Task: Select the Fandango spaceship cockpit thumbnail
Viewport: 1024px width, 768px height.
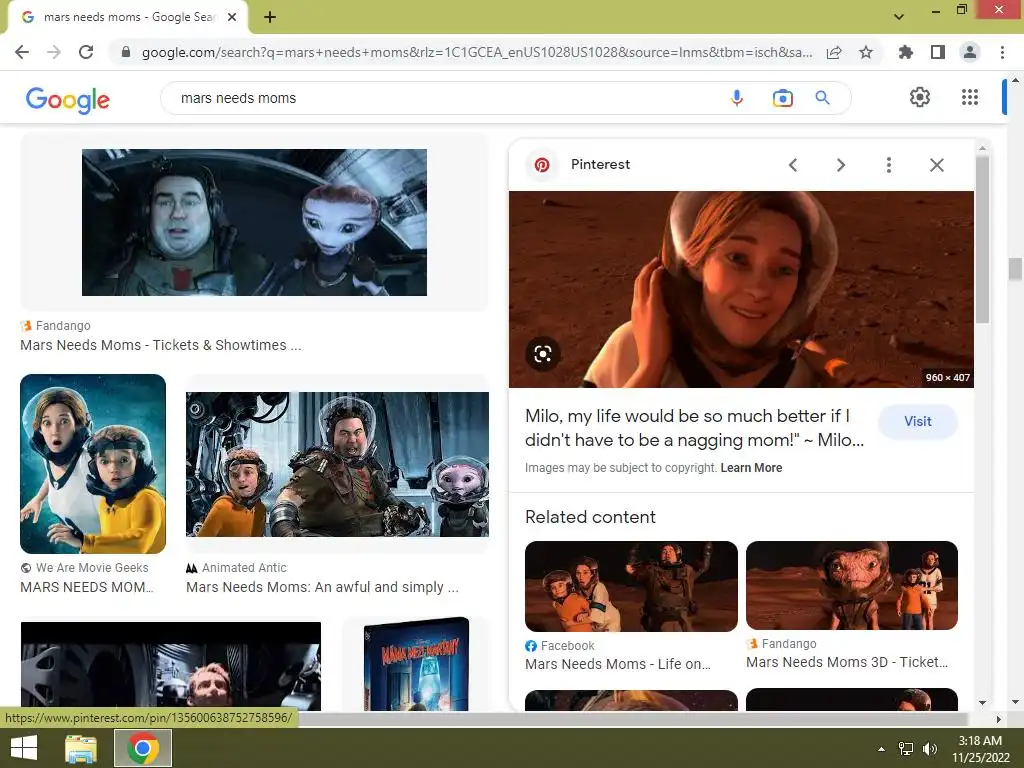Action: pos(255,222)
